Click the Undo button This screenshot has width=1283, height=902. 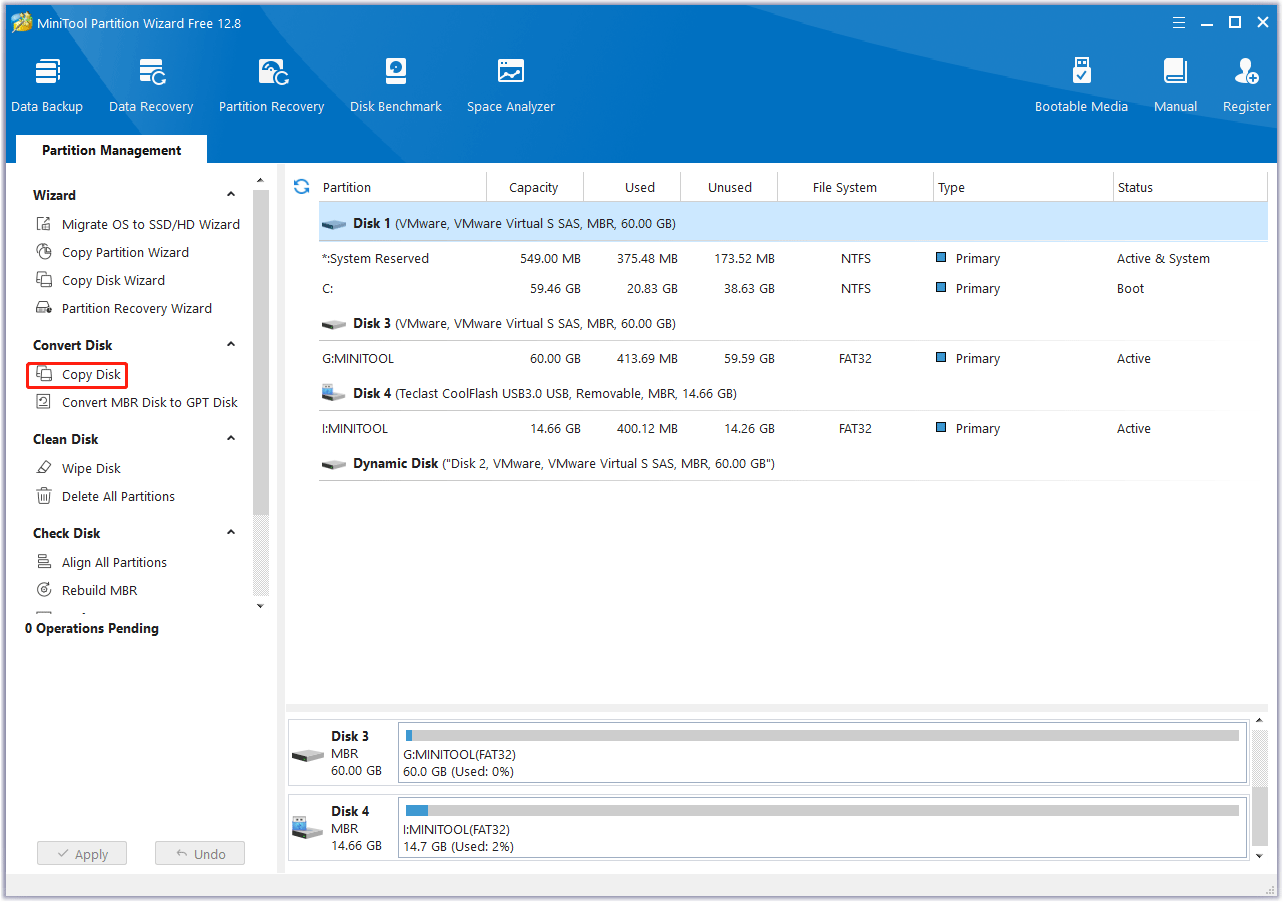[x=200, y=854]
